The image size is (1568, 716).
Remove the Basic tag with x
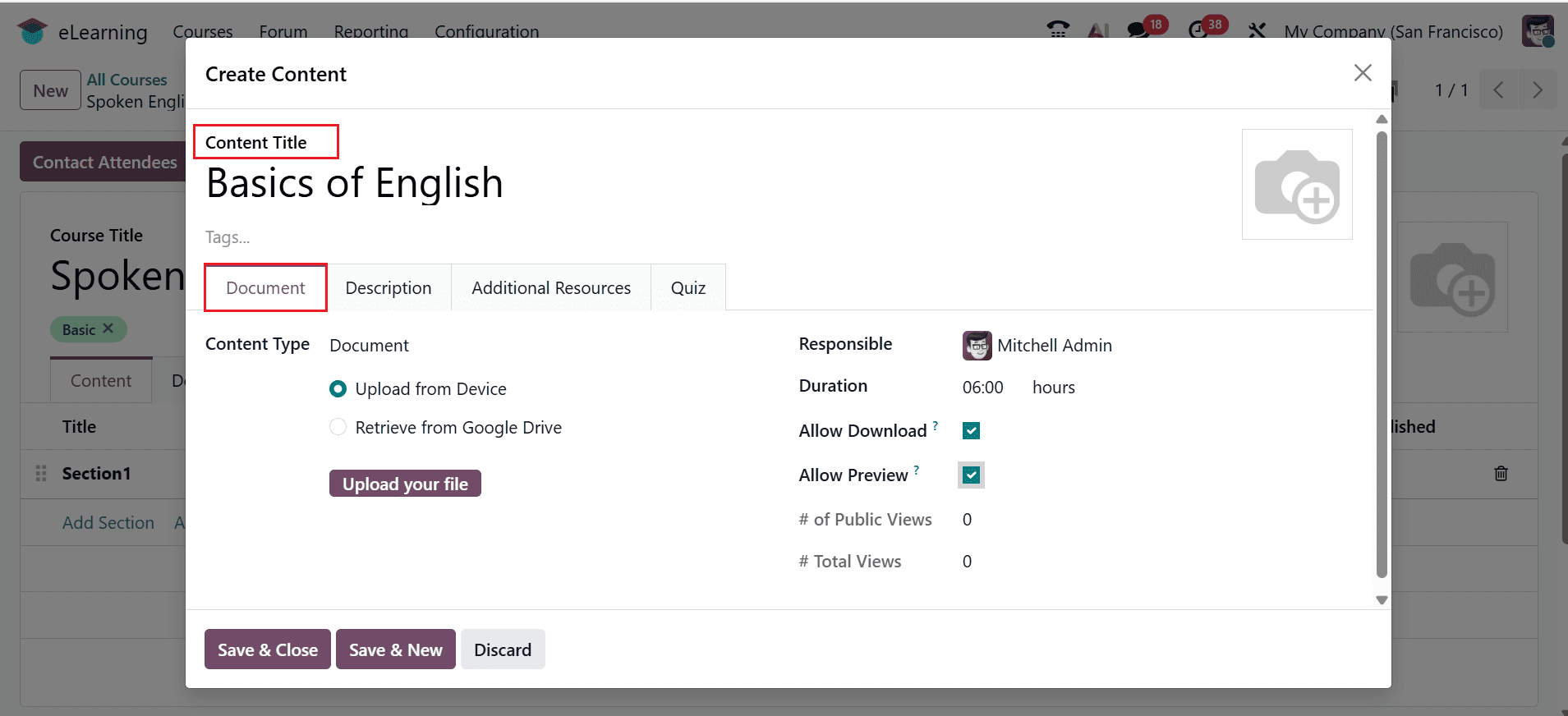108,328
